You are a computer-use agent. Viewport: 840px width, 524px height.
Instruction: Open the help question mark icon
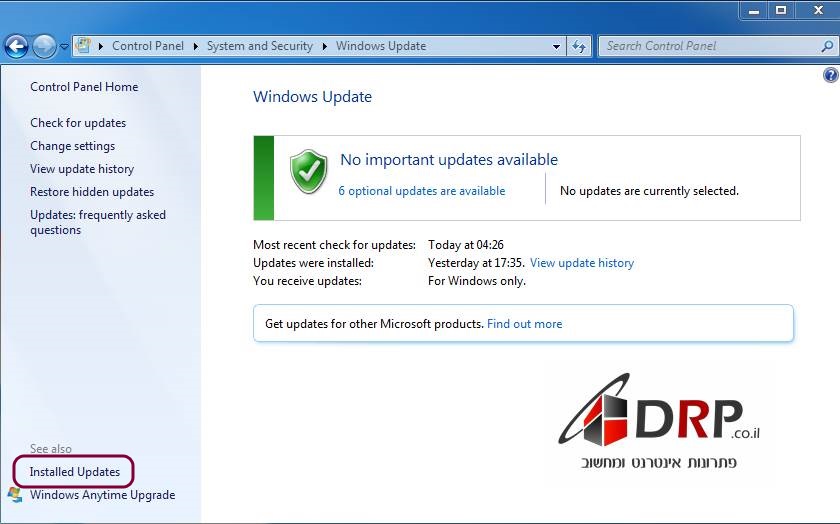[x=830, y=75]
